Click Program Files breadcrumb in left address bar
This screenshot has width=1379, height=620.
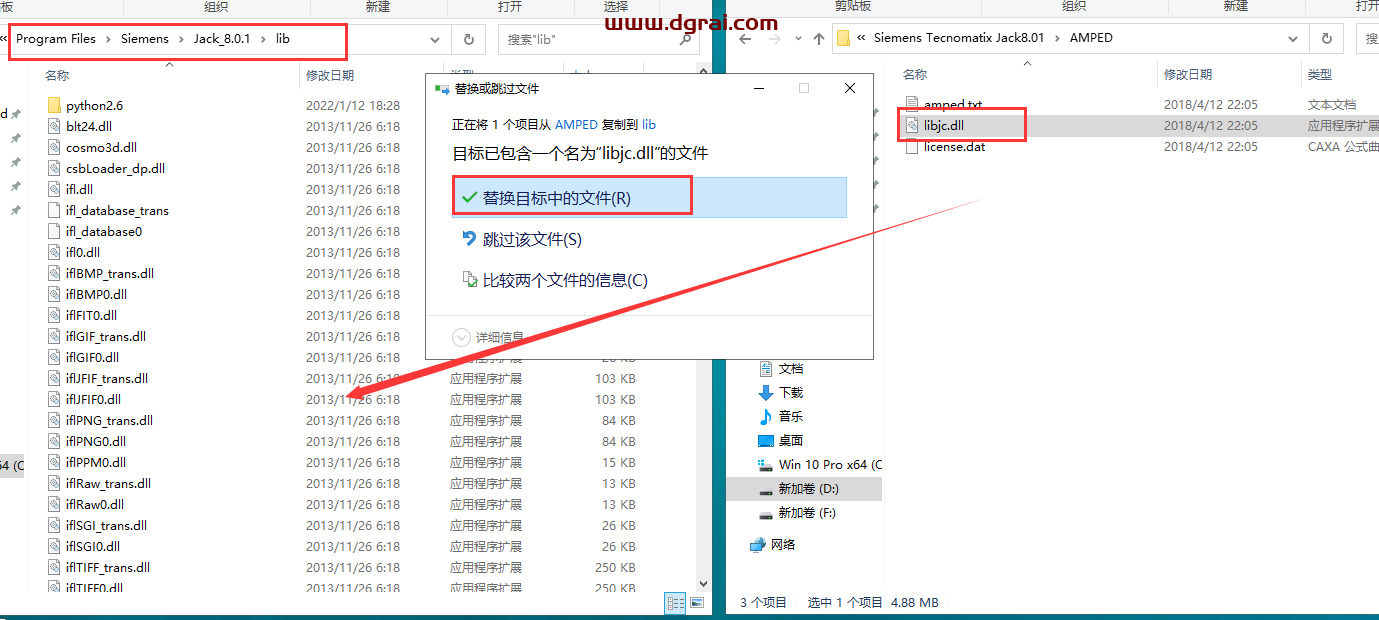pos(56,39)
